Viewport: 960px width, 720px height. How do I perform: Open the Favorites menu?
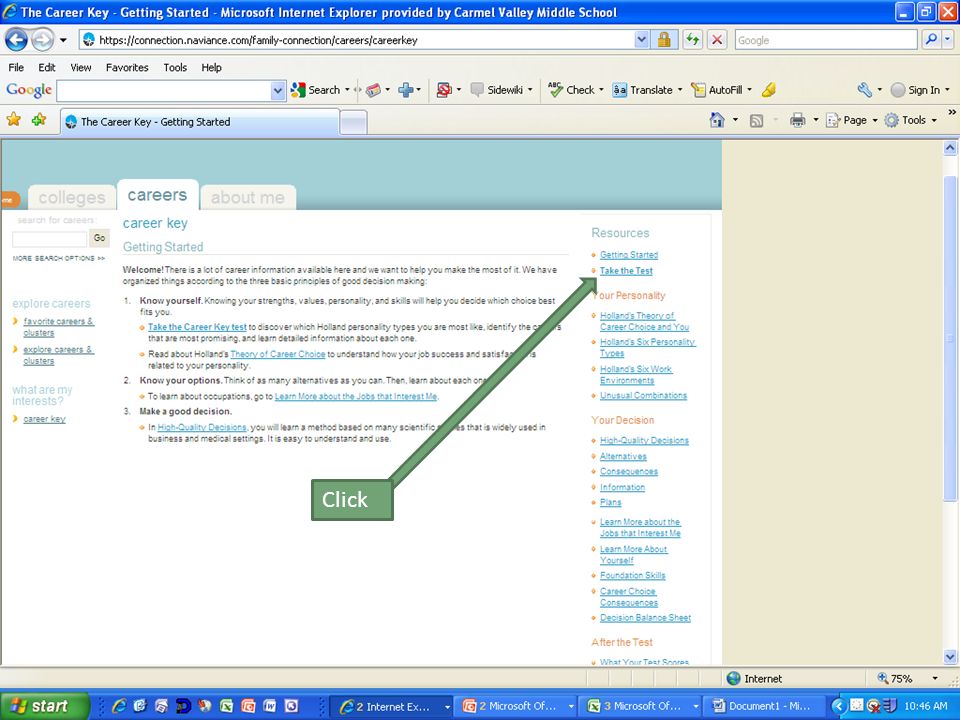click(x=127, y=67)
